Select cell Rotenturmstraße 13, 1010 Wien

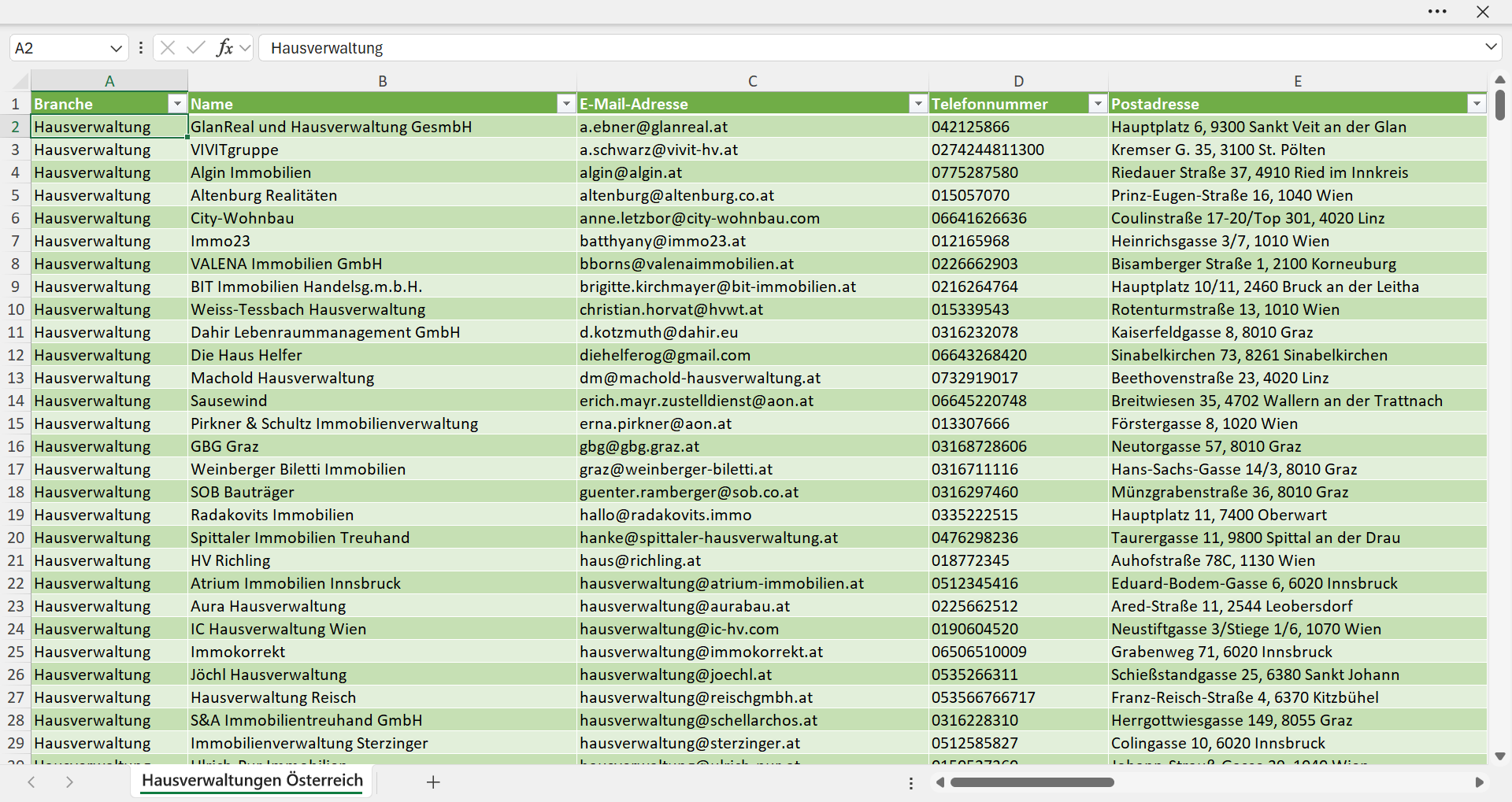point(1298,309)
